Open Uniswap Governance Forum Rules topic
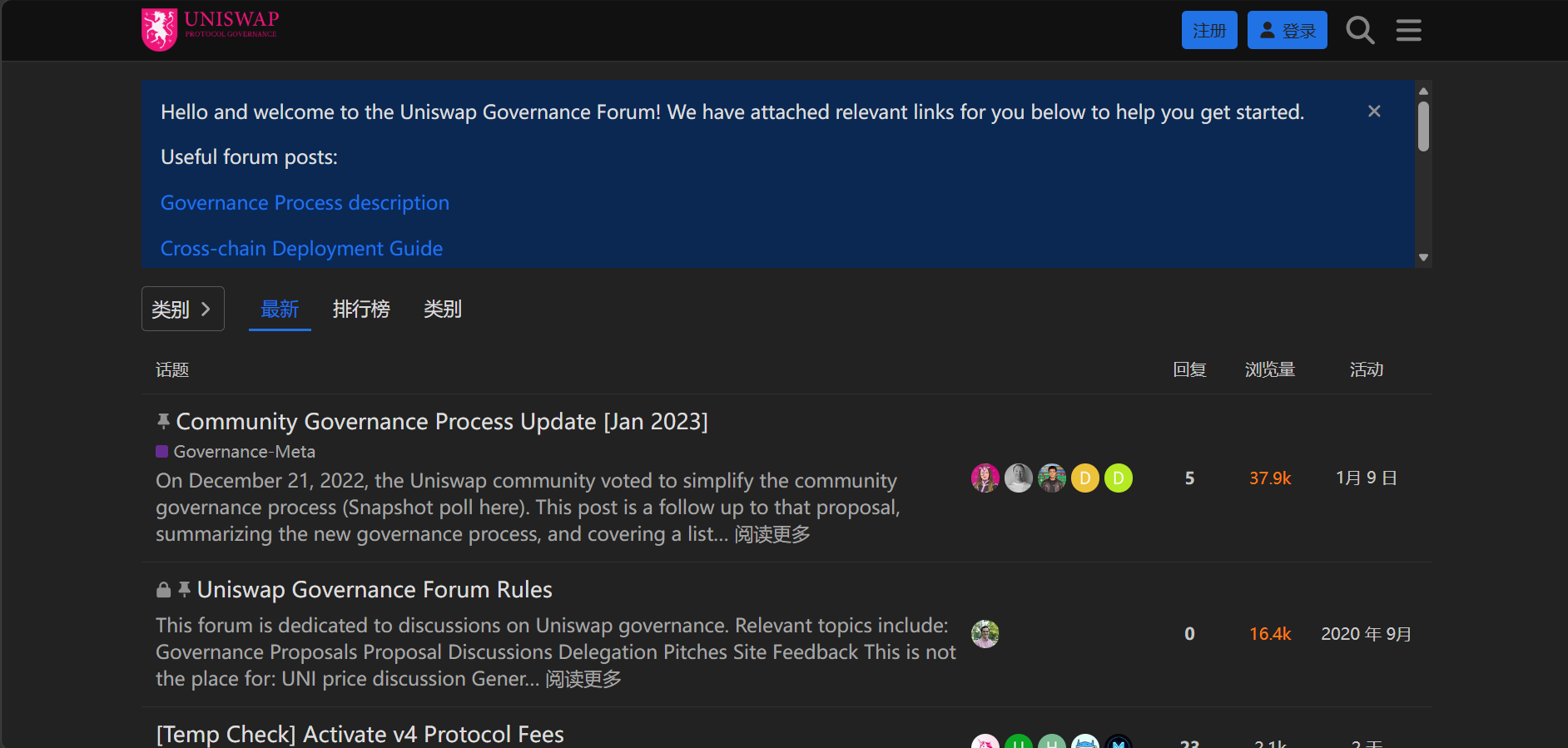Image resolution: width=1568 pixels, height=748 pixels. pos(375,590)
